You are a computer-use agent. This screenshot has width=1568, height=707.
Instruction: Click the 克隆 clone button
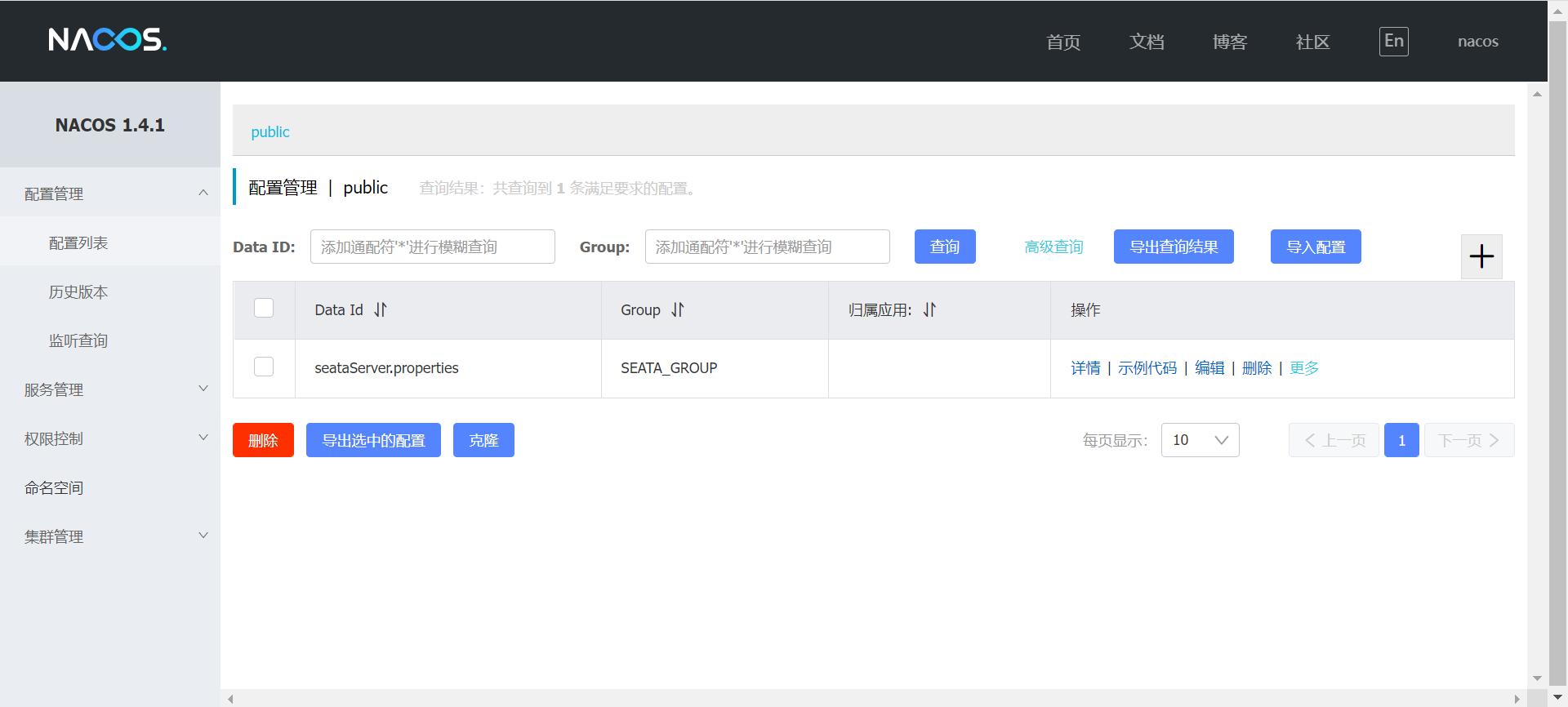pyautogui.click(x=483, y=440)
